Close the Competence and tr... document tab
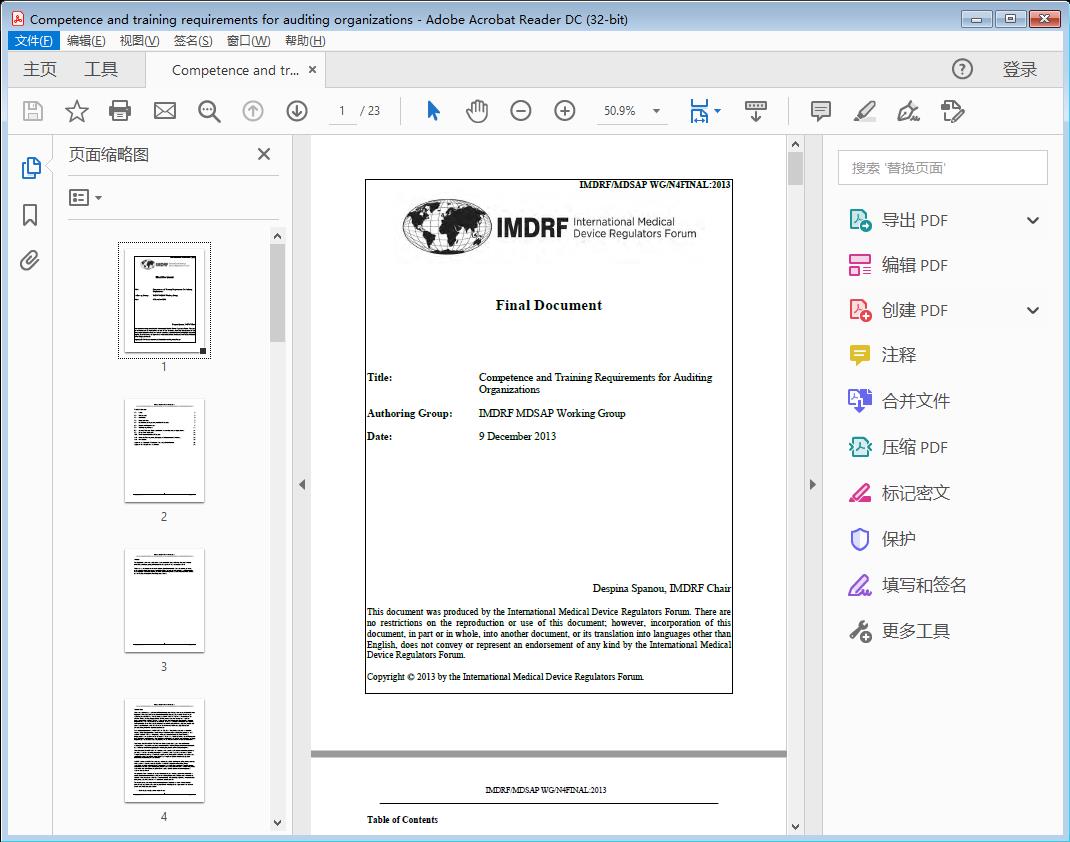Image resolution: width=1070 pixels, height=842 pixels. [313, 70]
